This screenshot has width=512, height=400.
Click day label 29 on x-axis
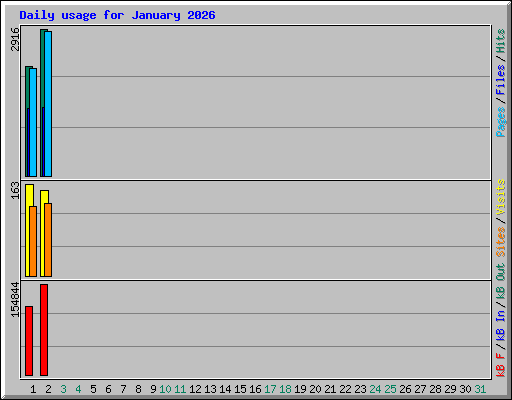click(450, 389)
